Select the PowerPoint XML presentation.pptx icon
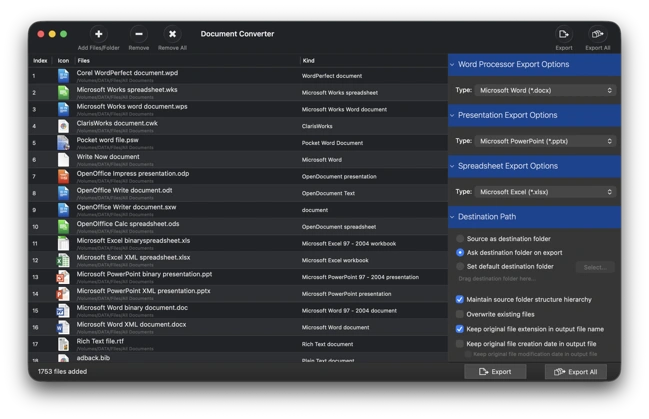 pos(63,294)
